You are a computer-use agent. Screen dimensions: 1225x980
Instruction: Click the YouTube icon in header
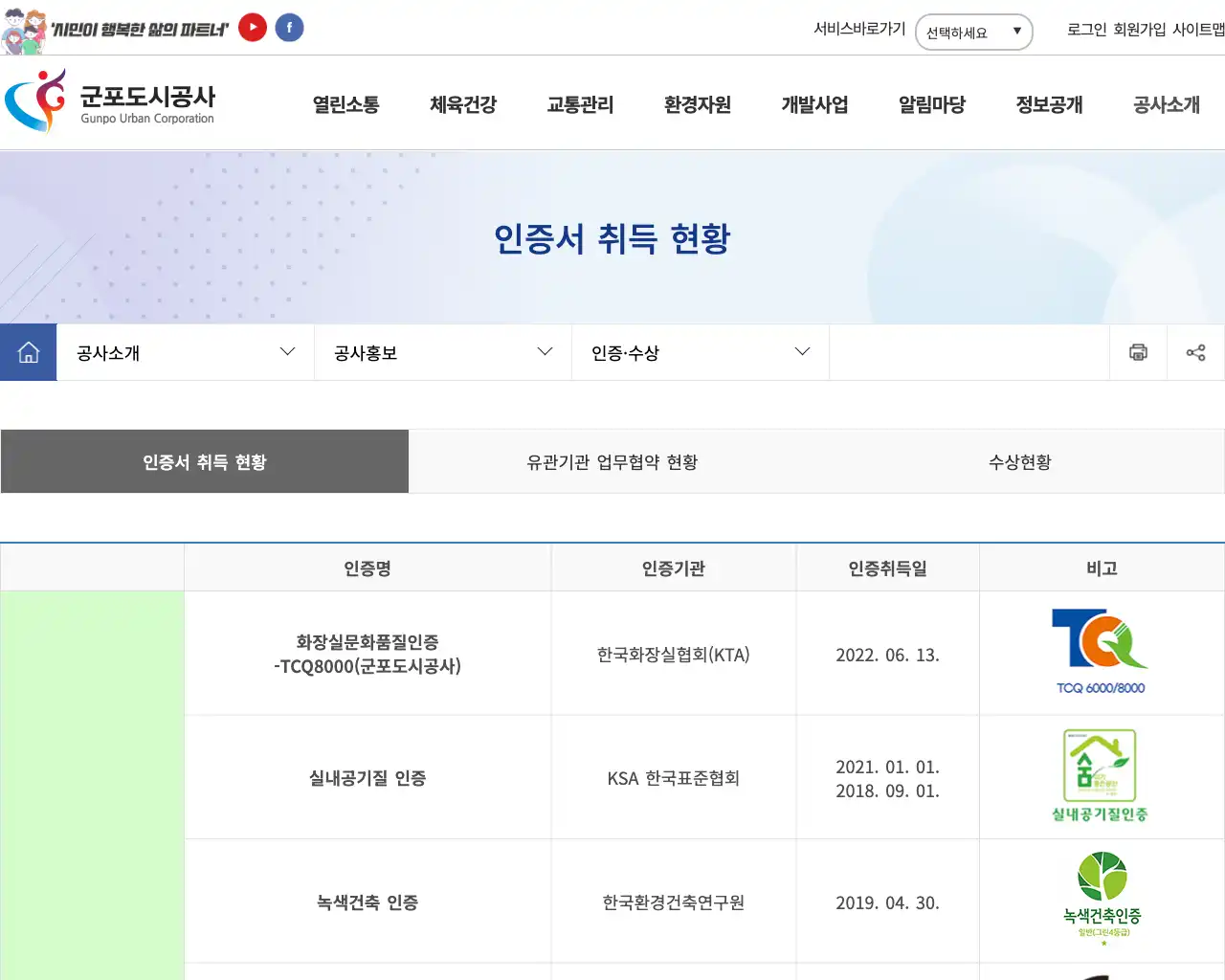click(x=253, y=28)
